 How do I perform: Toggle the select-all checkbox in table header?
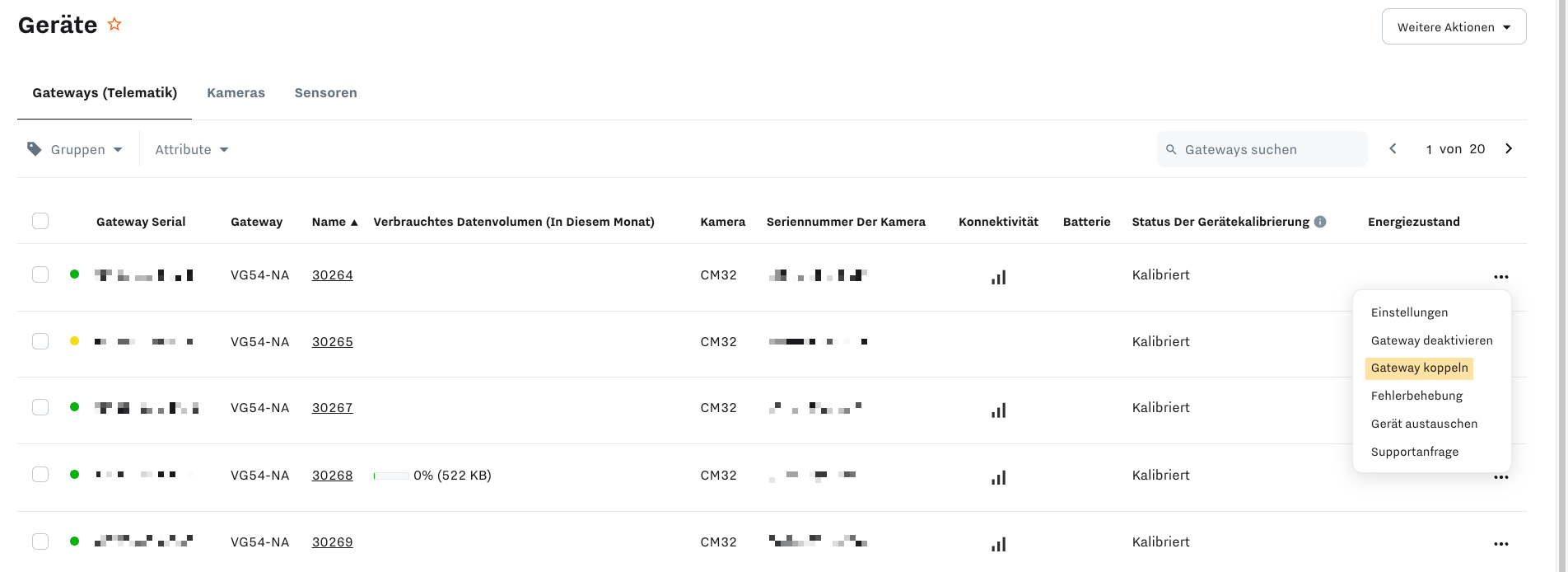point(40,221)
